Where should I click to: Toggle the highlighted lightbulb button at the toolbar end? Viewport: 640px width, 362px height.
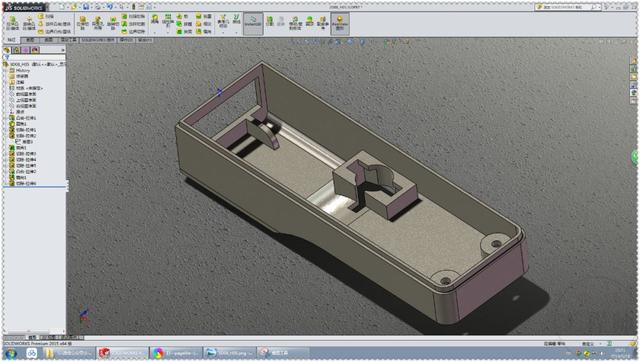coord(340,23)
